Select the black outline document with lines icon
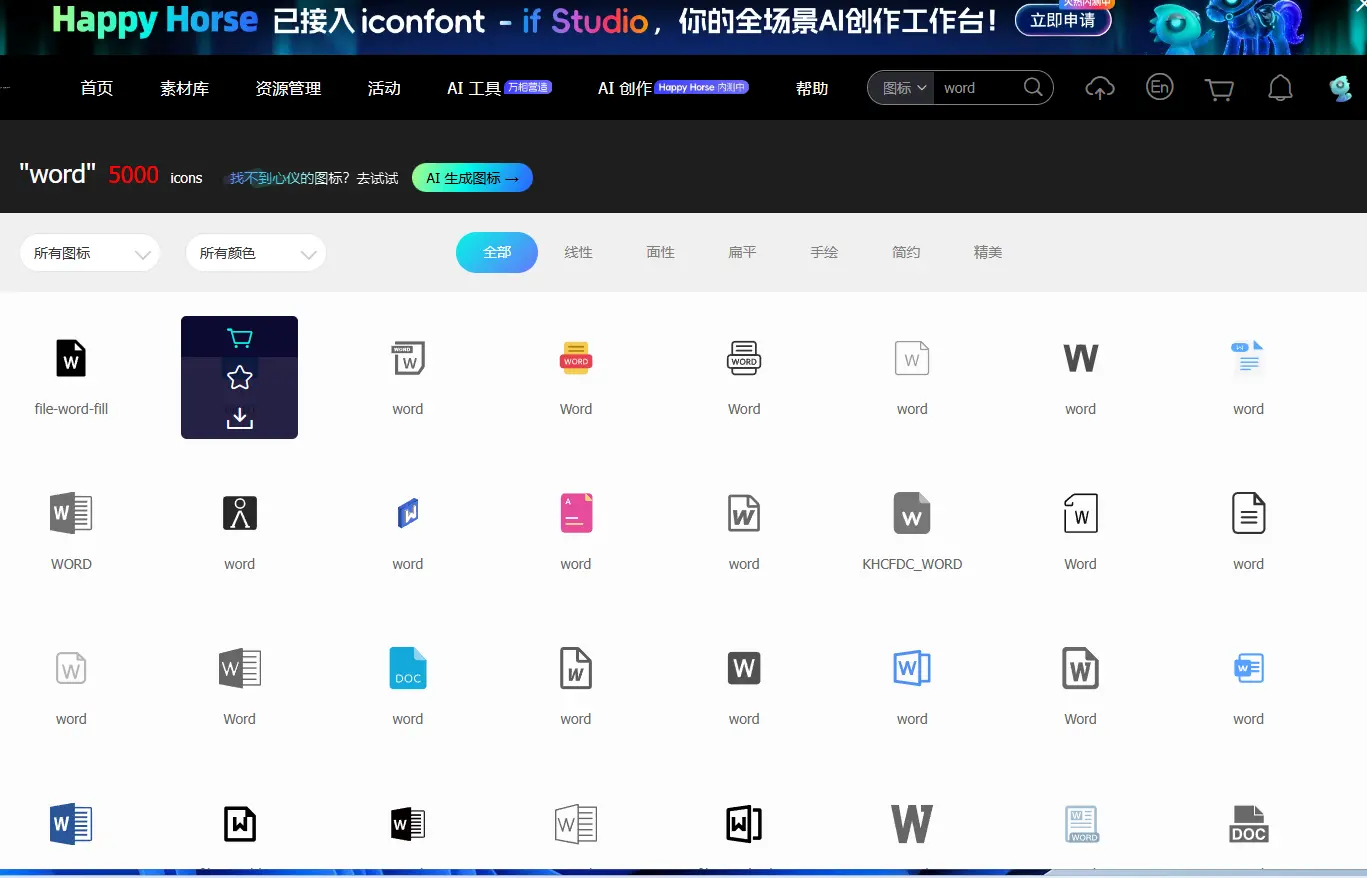The image size is (1367, 878). pos(1248,513)
